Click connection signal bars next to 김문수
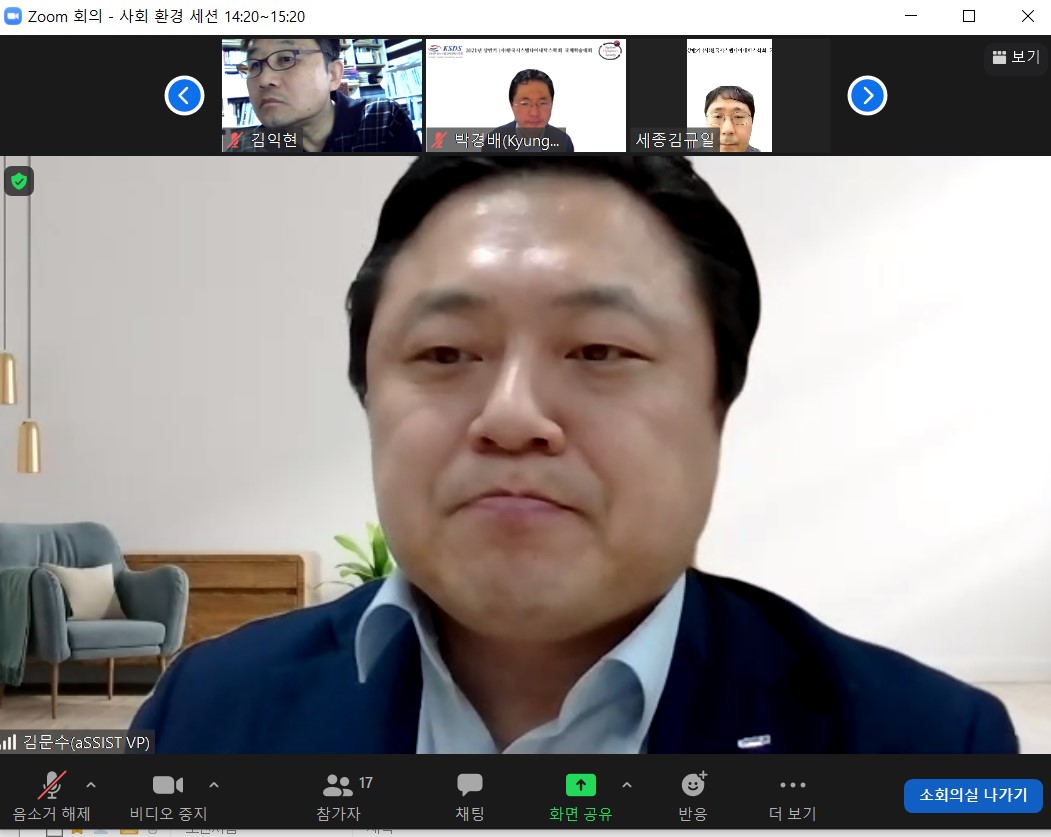The image size is (1051, 837). tap(10, 742)
